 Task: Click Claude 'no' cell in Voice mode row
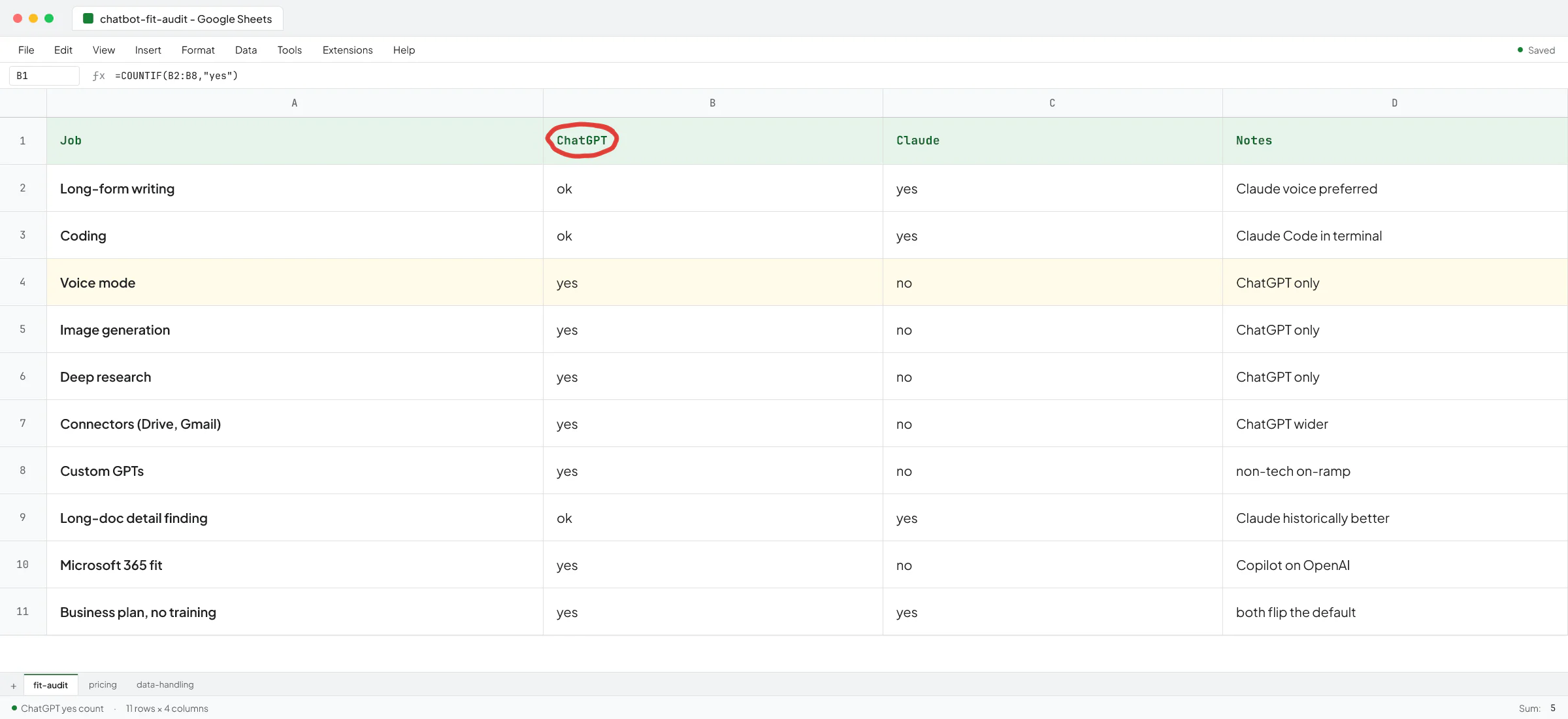point(1053,282)
